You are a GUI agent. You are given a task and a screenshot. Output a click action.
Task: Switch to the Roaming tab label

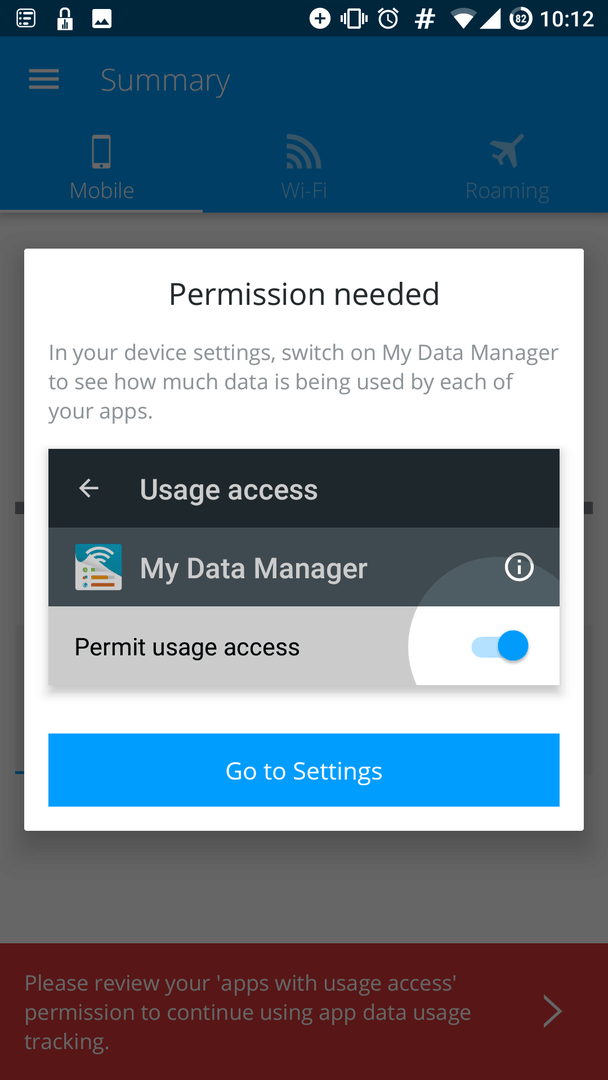click(x=507, y=190)
